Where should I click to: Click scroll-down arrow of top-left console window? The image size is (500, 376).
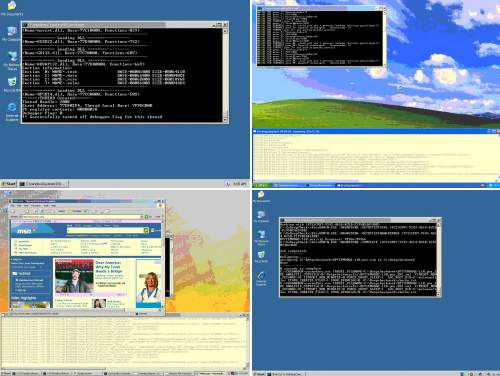[x=225, y=120]
